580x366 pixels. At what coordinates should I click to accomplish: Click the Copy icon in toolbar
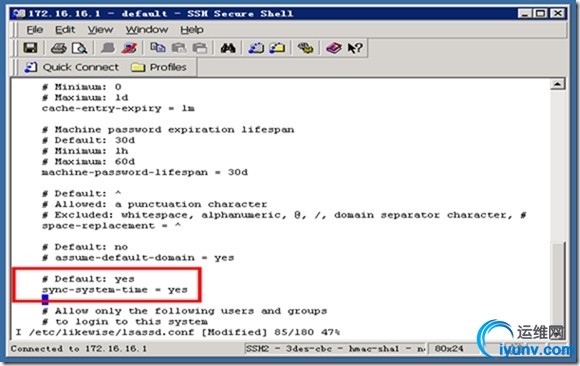coord(158,48)
